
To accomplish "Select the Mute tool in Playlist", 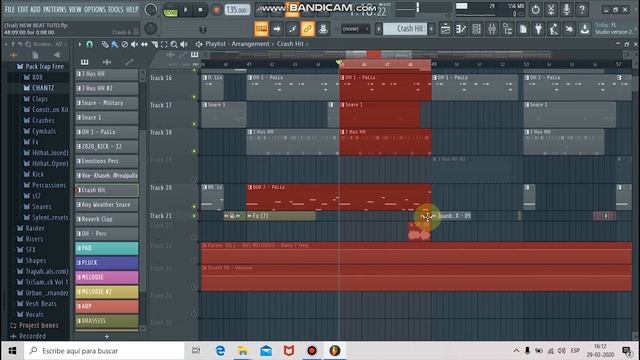I will (134, 44).
